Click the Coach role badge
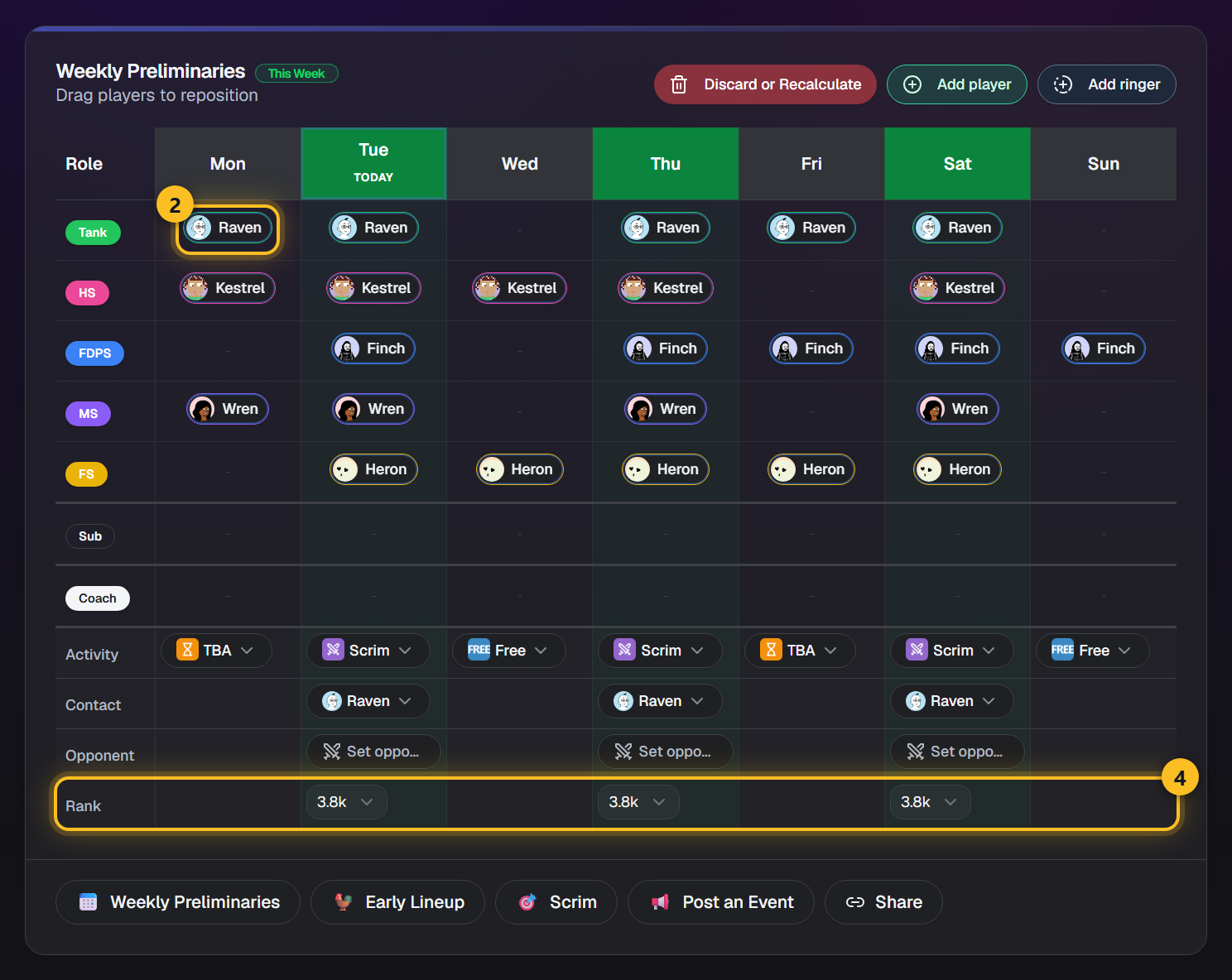The image size is (1232, 980). click(98, 598)
